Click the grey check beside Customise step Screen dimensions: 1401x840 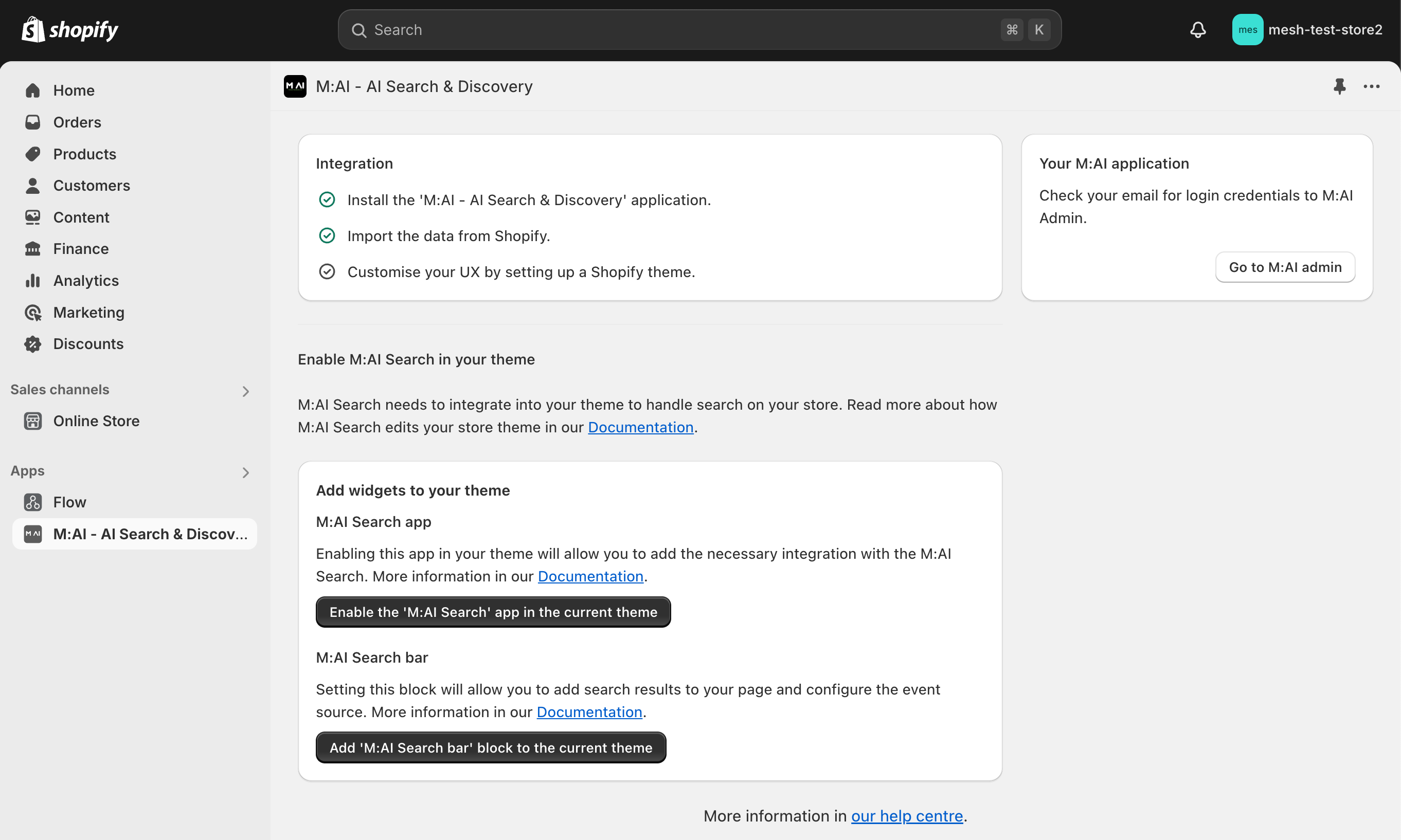(x=327, y=272)
